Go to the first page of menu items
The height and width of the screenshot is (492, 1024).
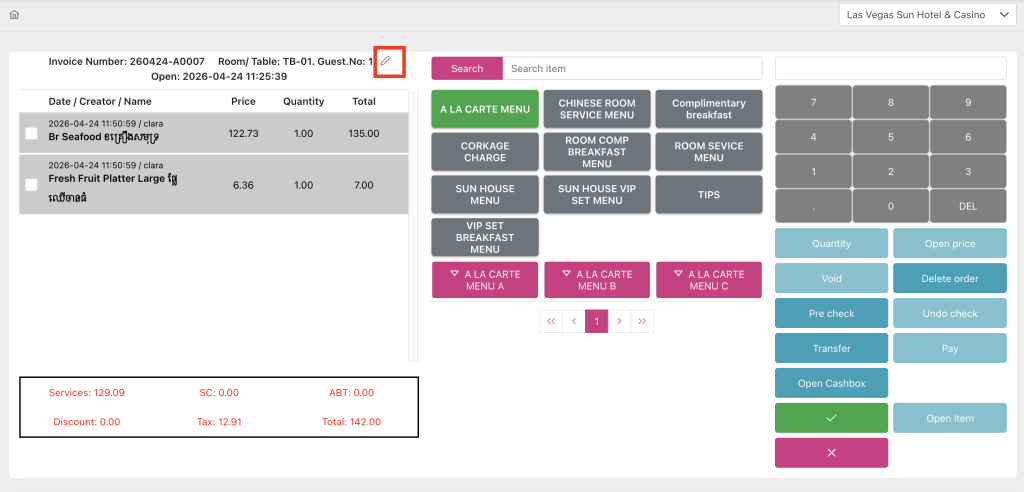pyautogui.click(x=551, y=321)
